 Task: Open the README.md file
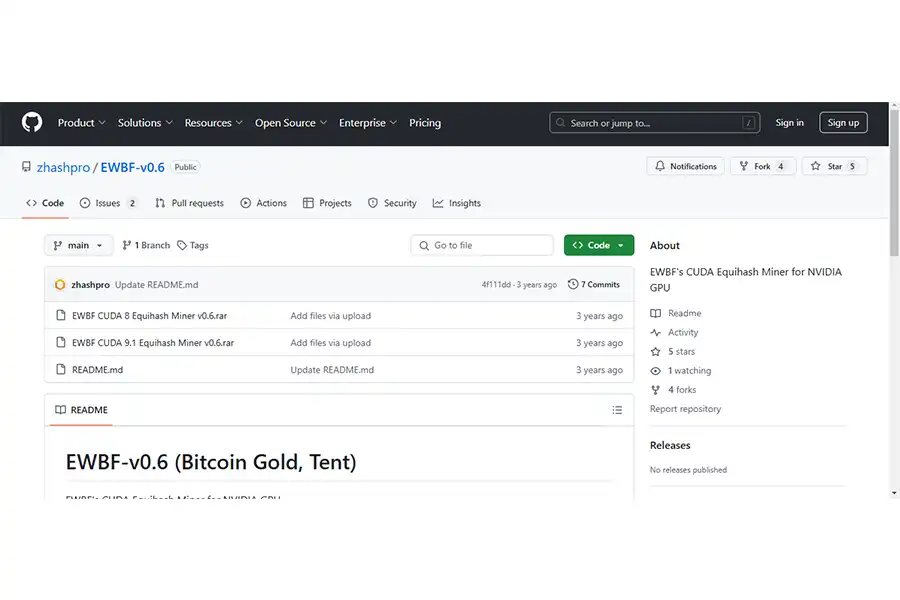click(x=98, y=370)
